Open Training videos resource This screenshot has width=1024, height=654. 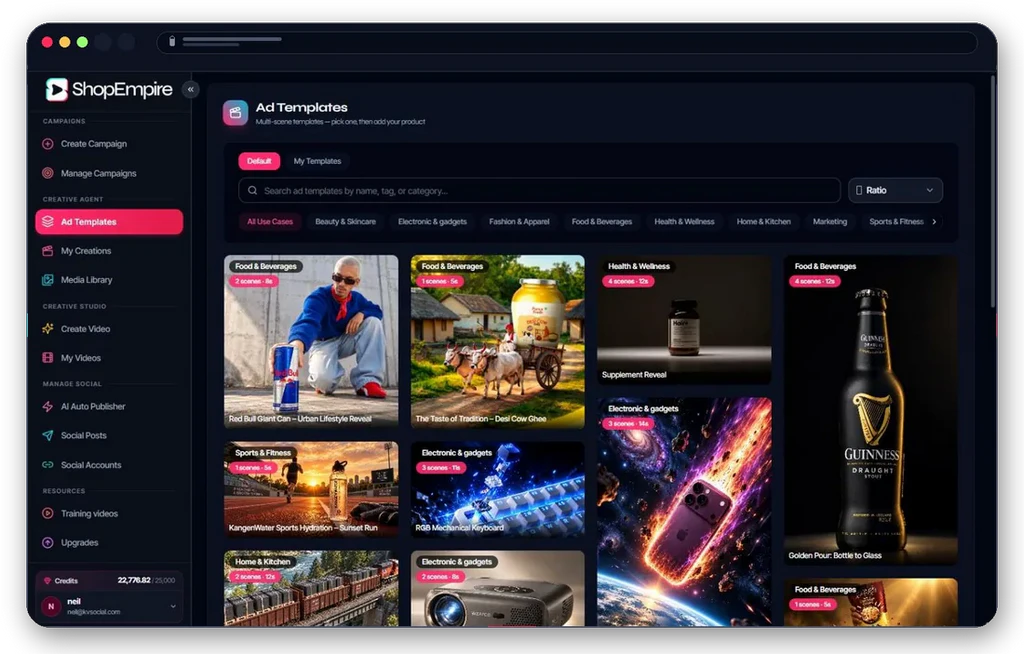(109, 514)
